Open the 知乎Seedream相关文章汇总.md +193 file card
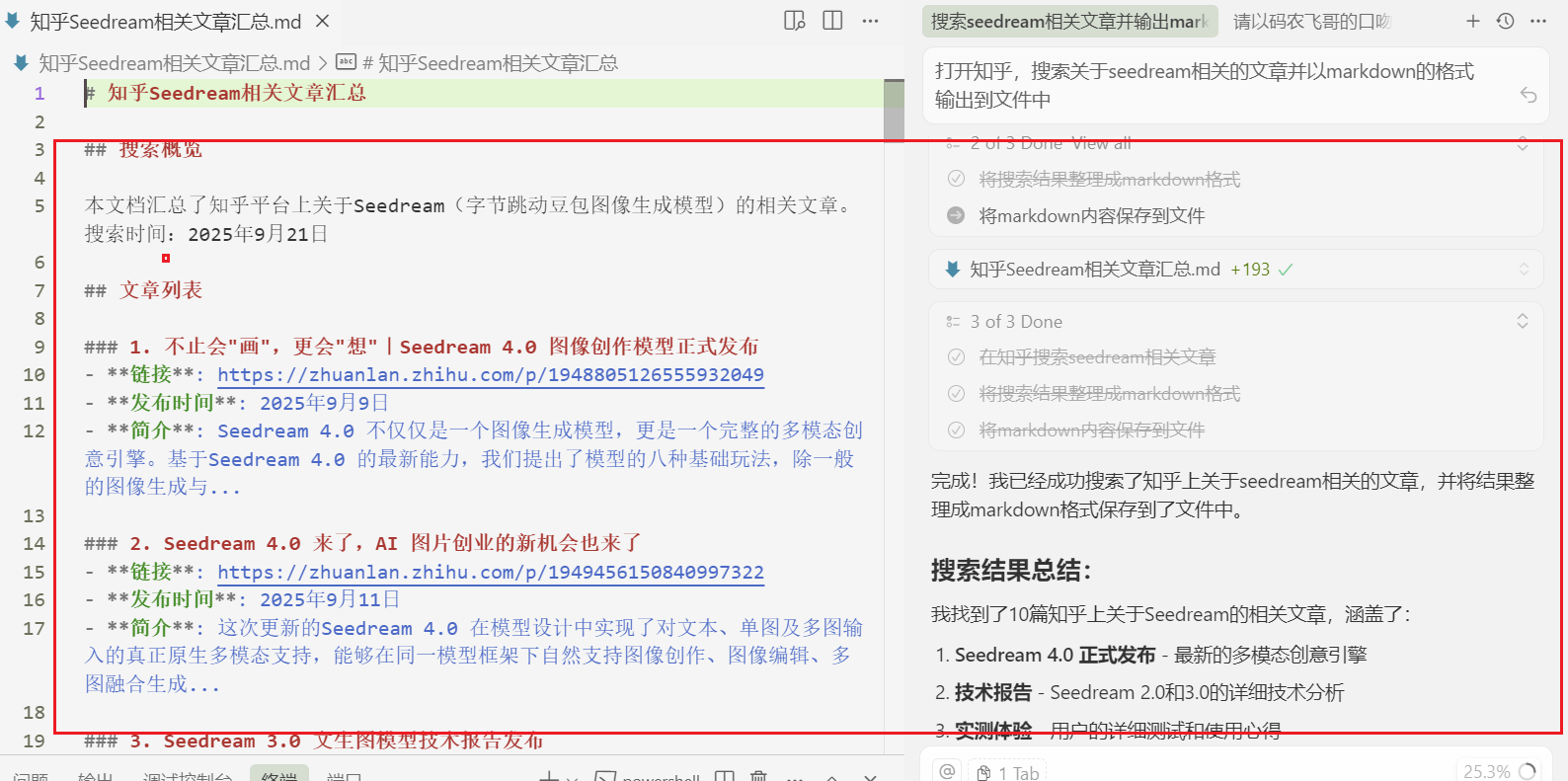Screen dimensions: 1568x781 pyautogui.click(x=1236, y=269)
